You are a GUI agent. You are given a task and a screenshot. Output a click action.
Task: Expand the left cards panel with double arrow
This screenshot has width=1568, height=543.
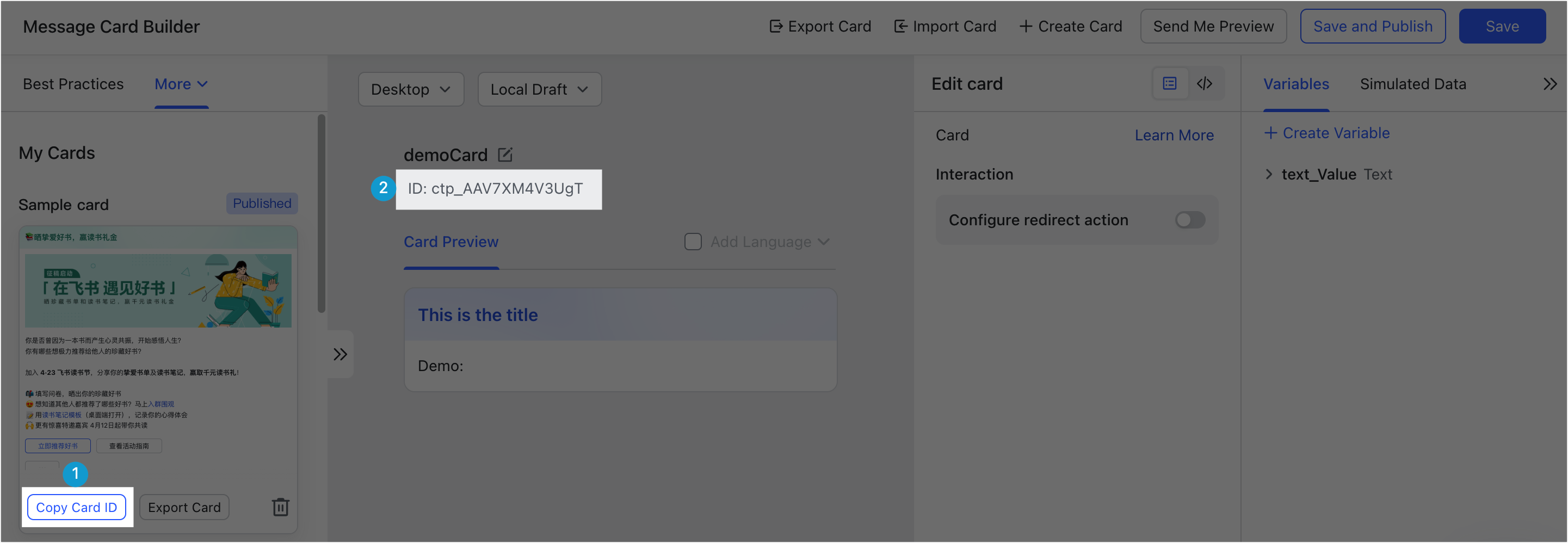click(x=340, y=354)
